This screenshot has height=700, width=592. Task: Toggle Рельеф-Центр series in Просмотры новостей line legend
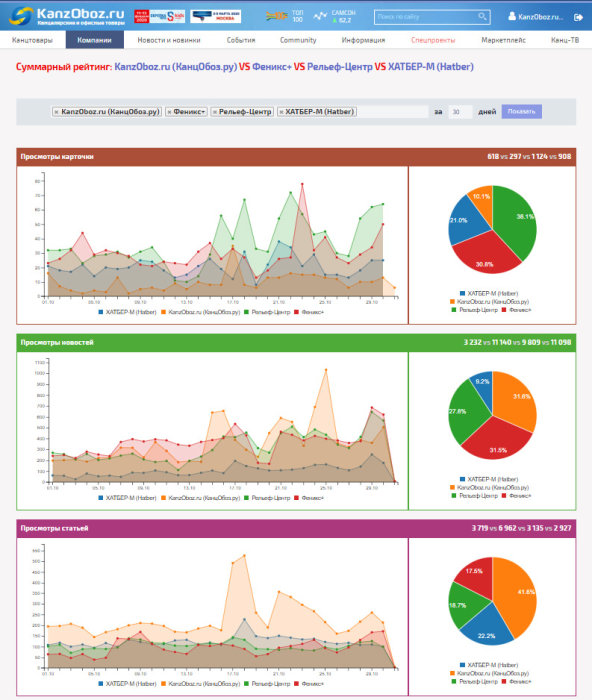pyautogui.click(x=267, y=498)
